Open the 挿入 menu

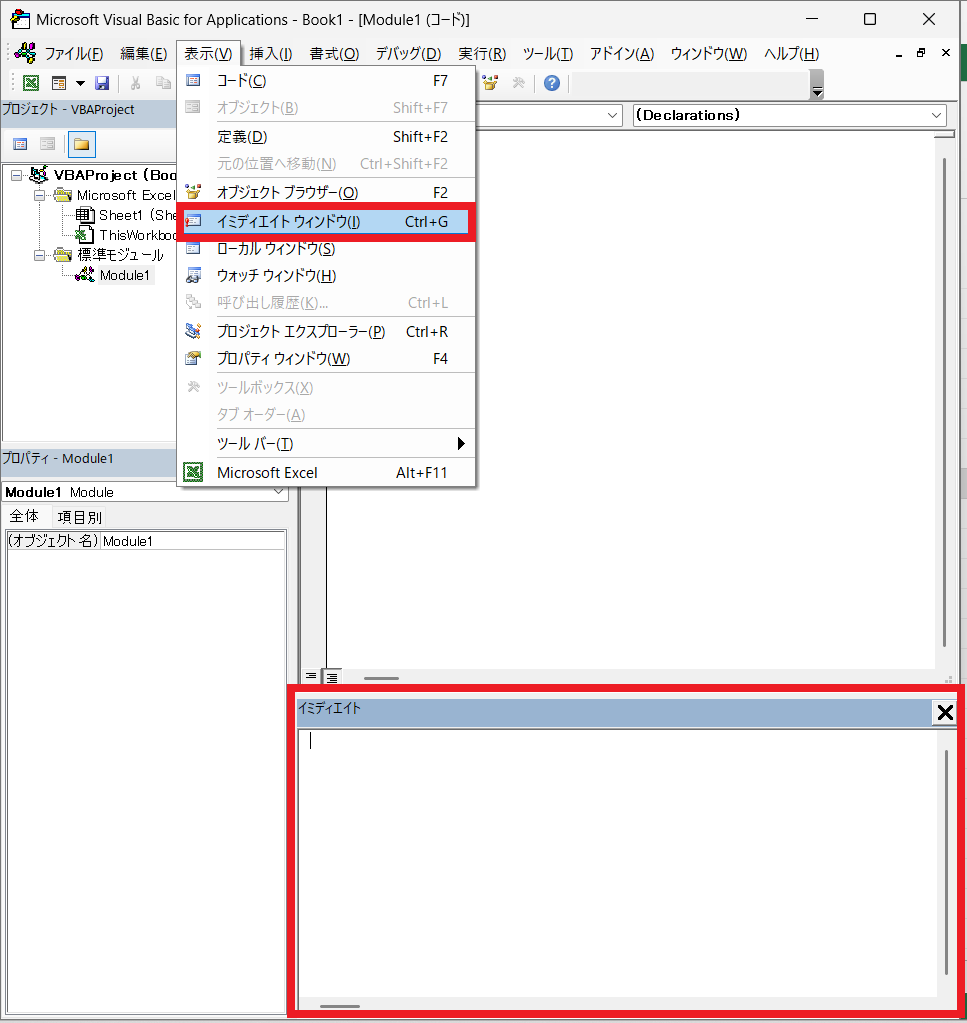pos(271,53)
